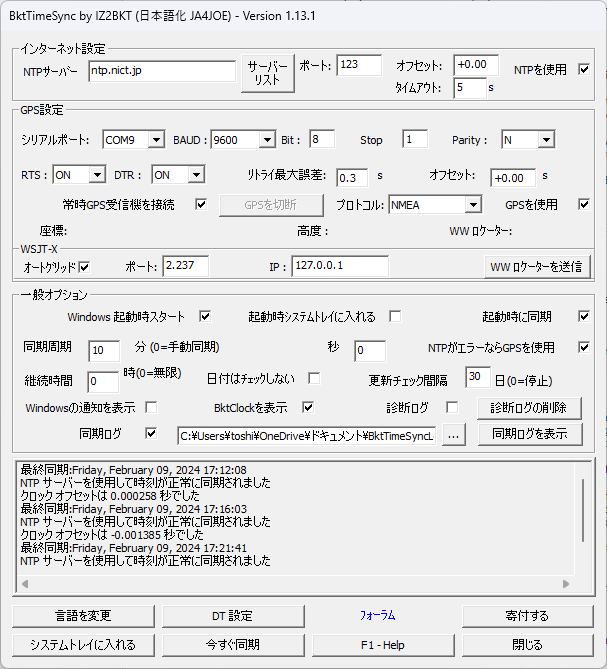Screen dimensions: 607x669
Task: Enable Windowsの通知を表示 checkbox
Action: coord(151,407)
